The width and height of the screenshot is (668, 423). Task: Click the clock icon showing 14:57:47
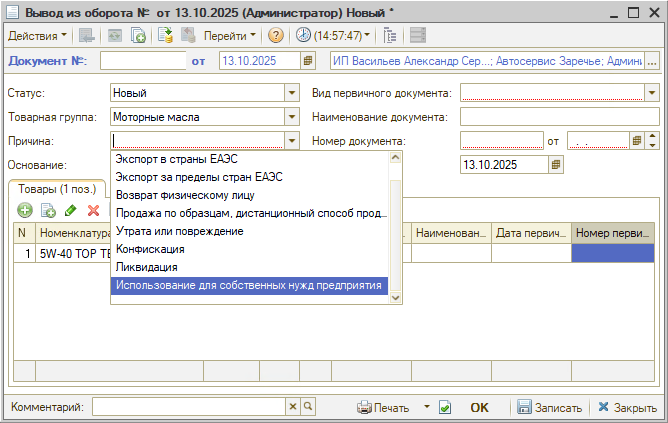(x=303, y=35)
